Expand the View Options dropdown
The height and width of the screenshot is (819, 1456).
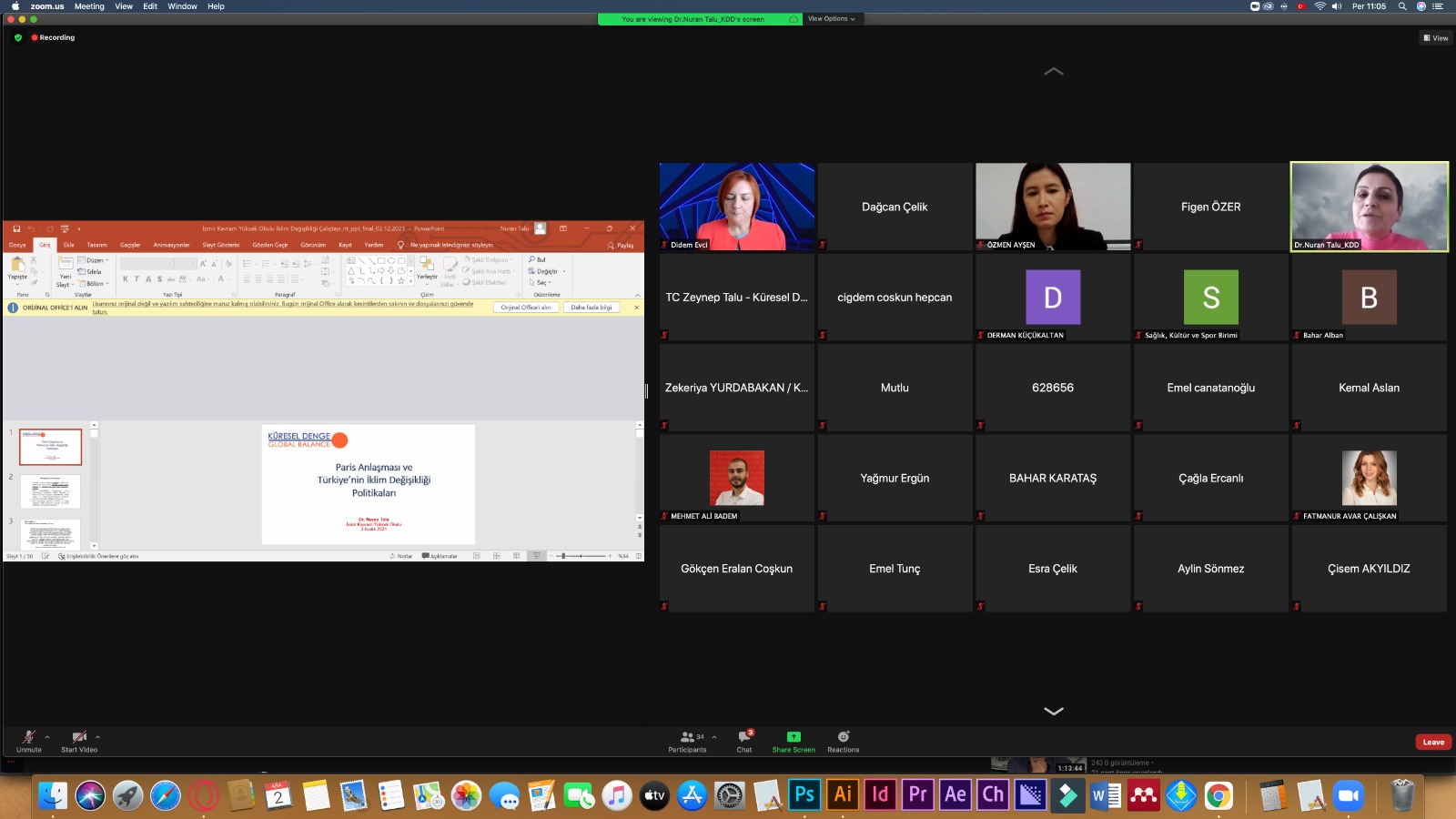click(832, 19)
